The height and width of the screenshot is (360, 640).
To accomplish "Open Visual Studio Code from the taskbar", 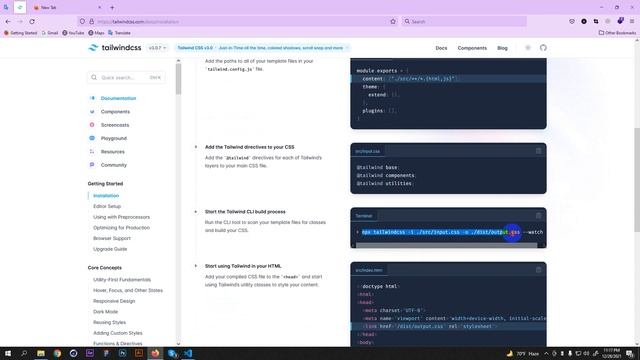I will [x=188, y=353].
